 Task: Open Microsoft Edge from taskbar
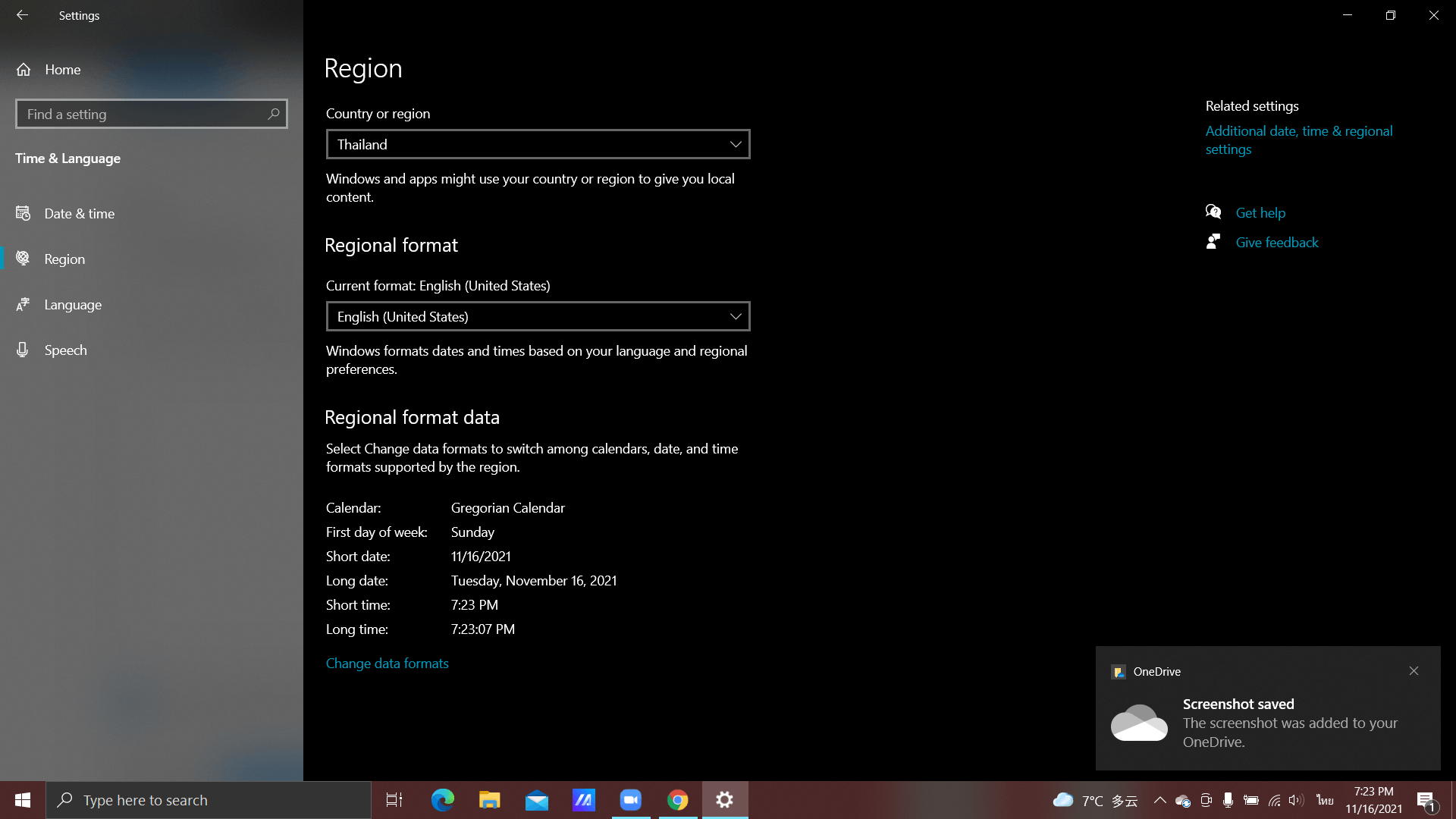point(442,800)
